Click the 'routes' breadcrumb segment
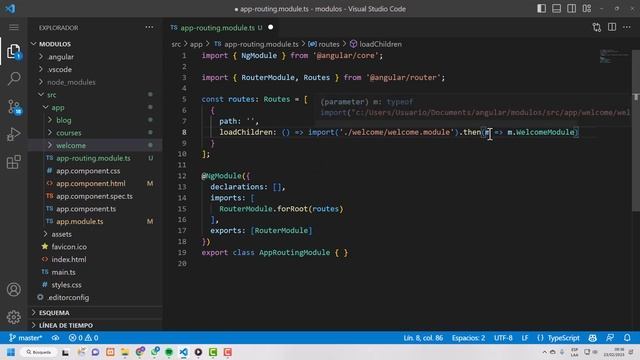This screenshot has height=360, width=640. tap(329, 44)
